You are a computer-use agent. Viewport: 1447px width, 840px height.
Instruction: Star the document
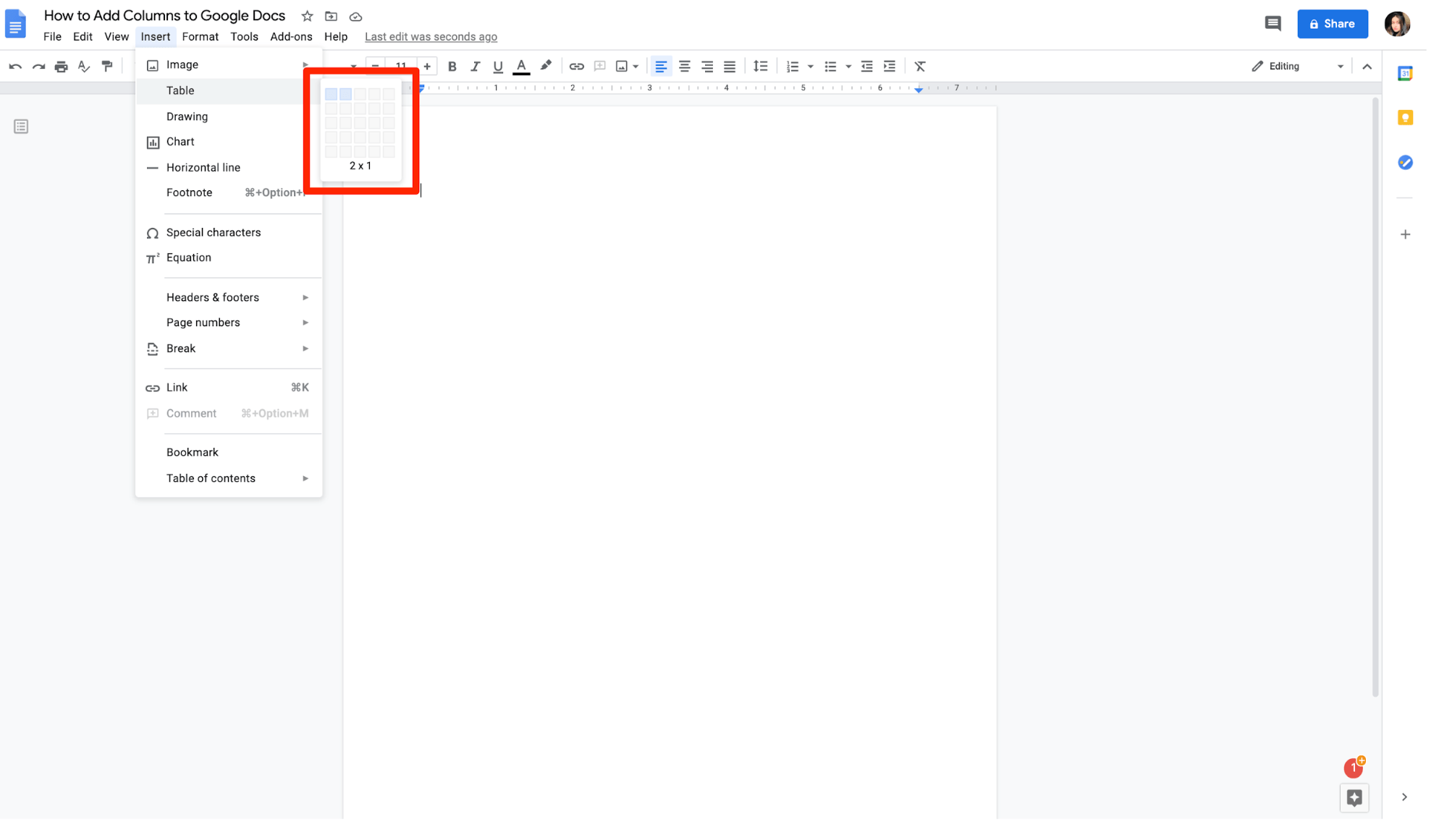[306, 16]
